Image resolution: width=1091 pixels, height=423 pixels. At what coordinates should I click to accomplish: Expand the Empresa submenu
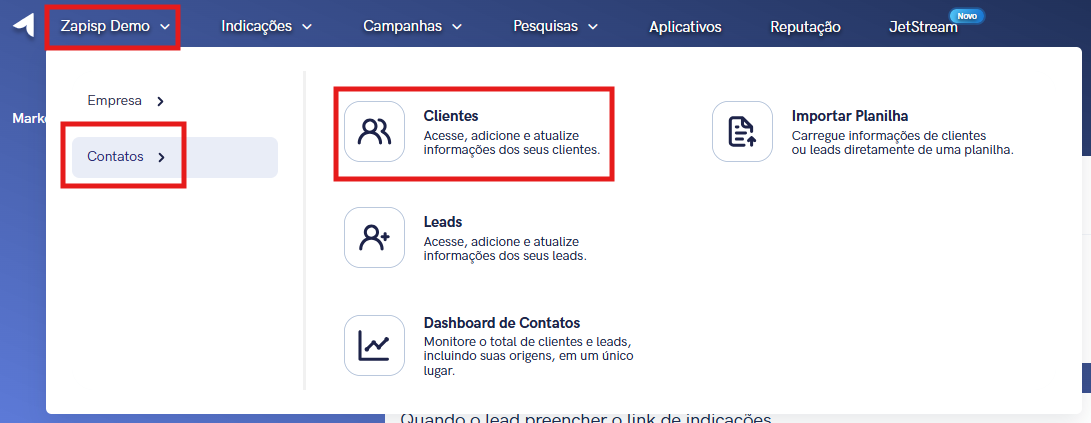pos(115,100)
